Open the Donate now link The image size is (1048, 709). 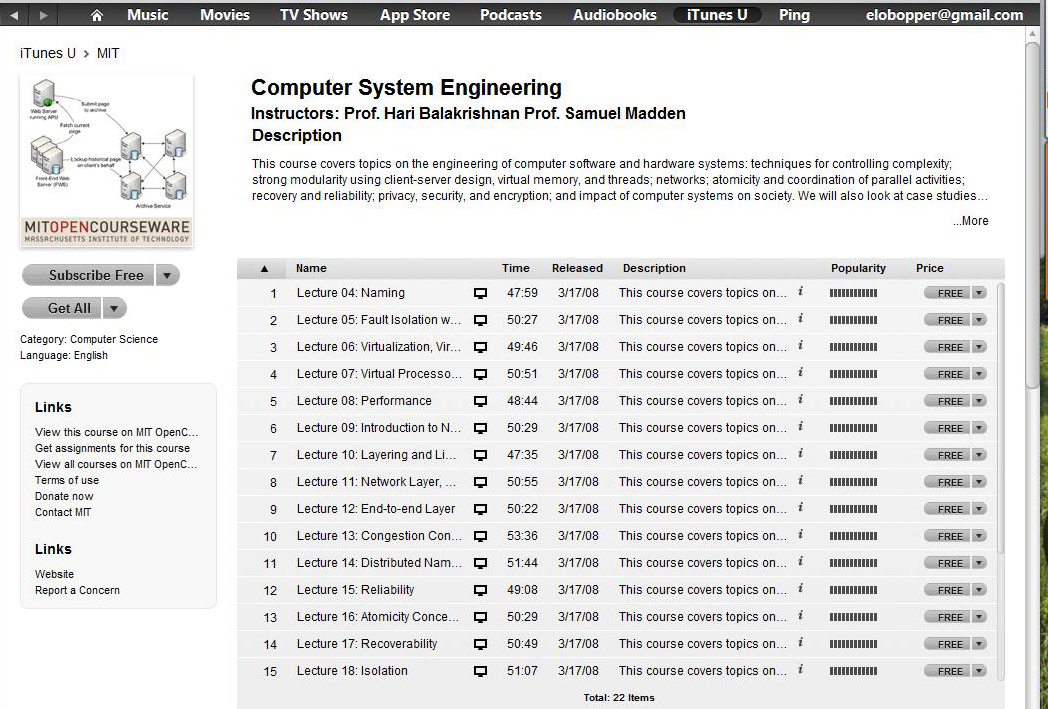point(64,496)
